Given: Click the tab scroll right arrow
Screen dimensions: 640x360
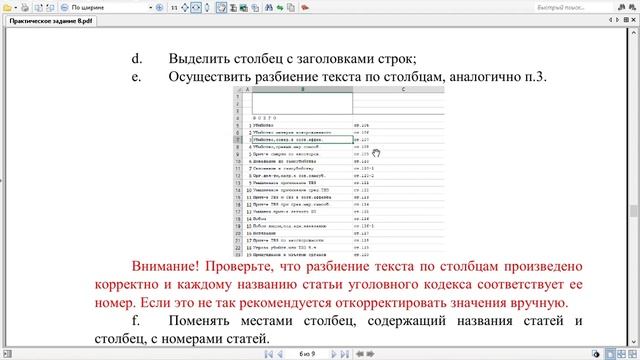Looking at the screenshot, I should pos(617,20).
